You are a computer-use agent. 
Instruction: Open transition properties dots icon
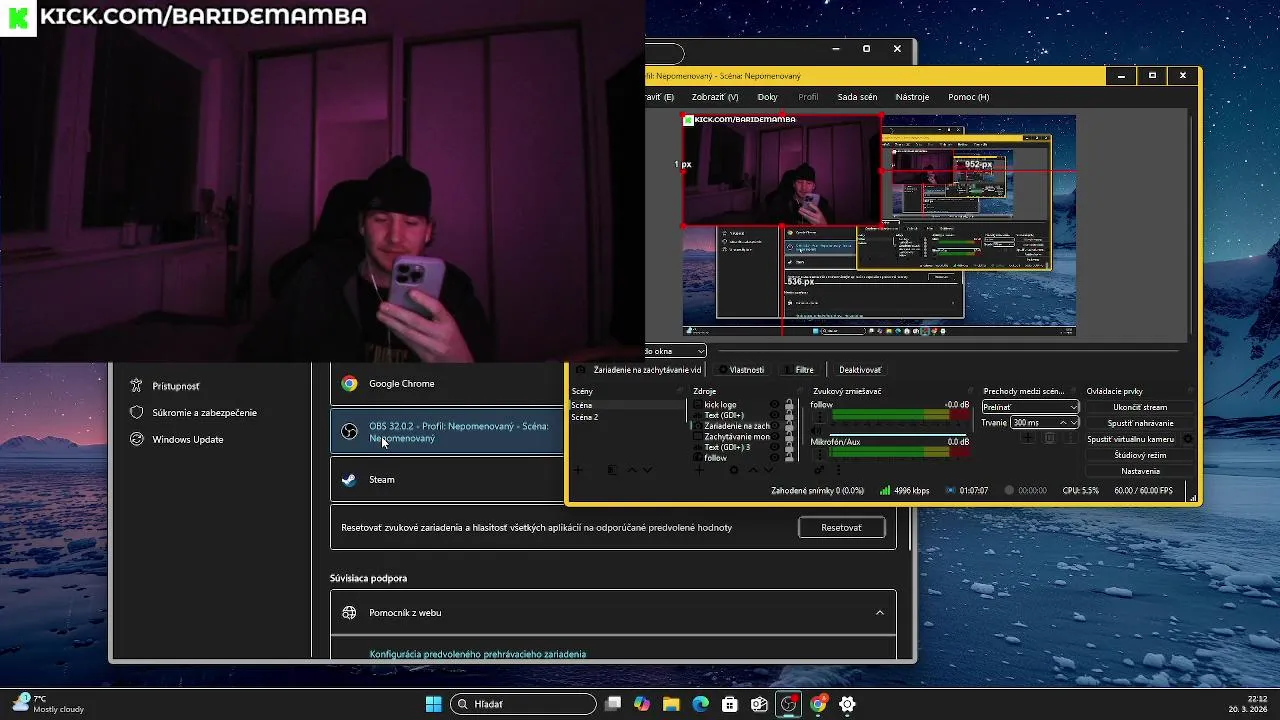coord(1070,437)
